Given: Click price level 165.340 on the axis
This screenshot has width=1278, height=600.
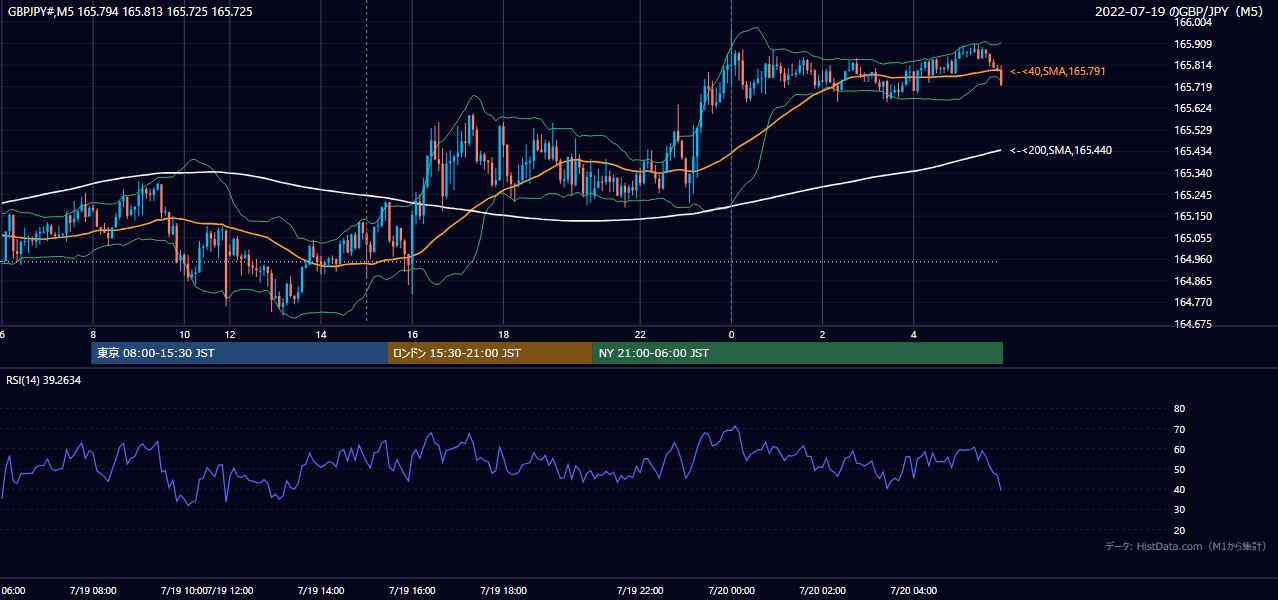Looking at the screenshot, I should 1194,173.
